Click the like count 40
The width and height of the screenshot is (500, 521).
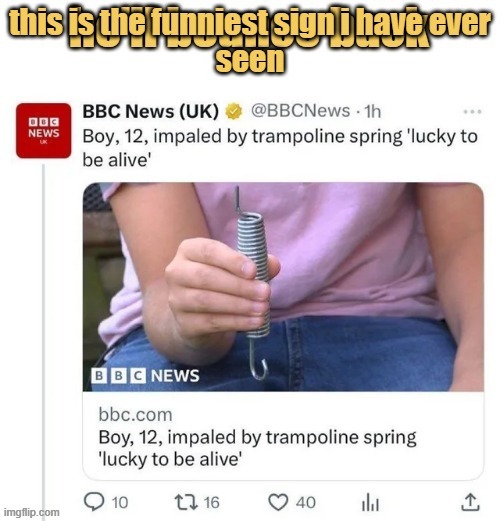click(306, 503)
